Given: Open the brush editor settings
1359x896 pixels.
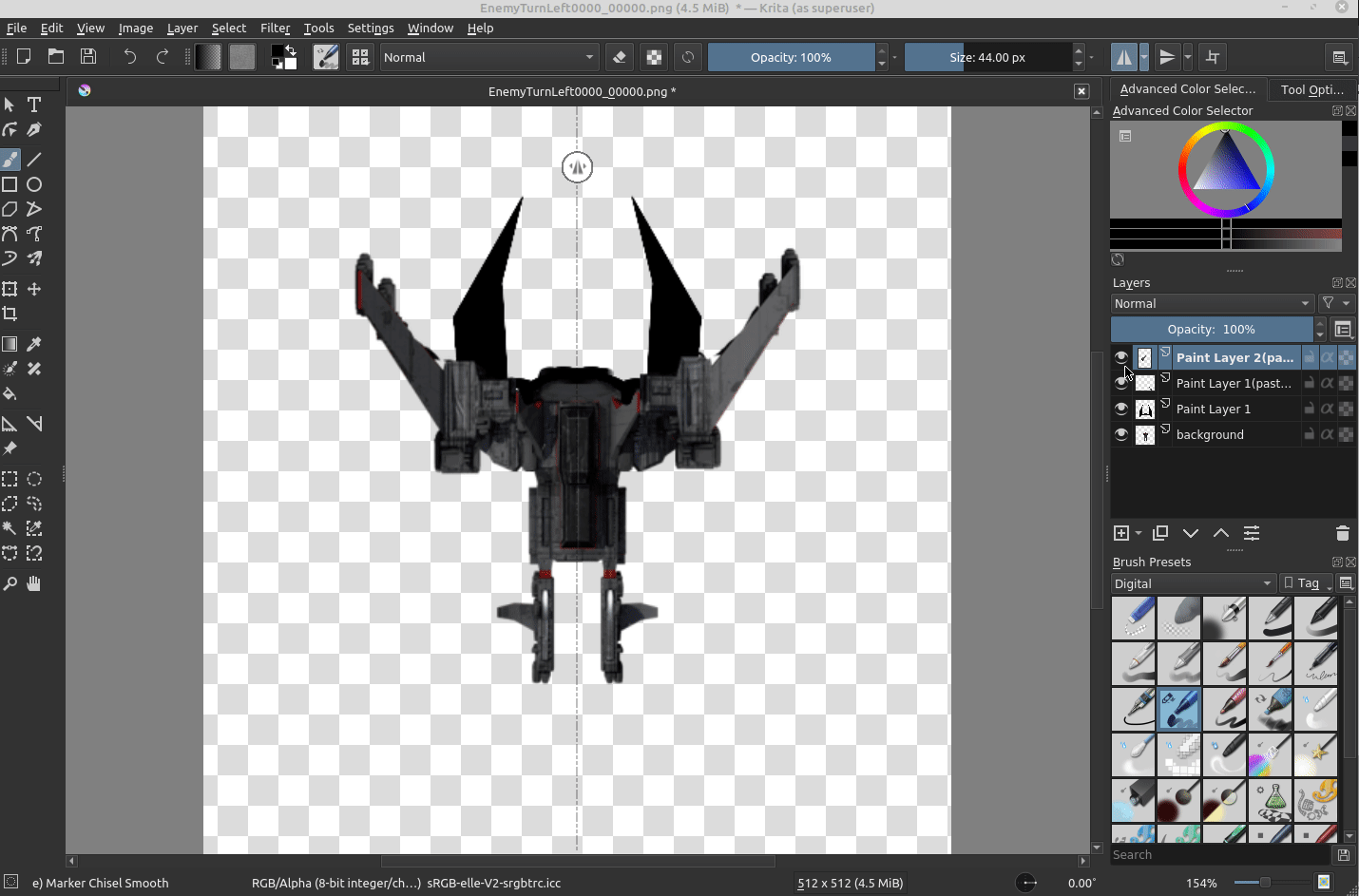Looking at the screenshot, I should pyautogui.click(x=326, y=57).
